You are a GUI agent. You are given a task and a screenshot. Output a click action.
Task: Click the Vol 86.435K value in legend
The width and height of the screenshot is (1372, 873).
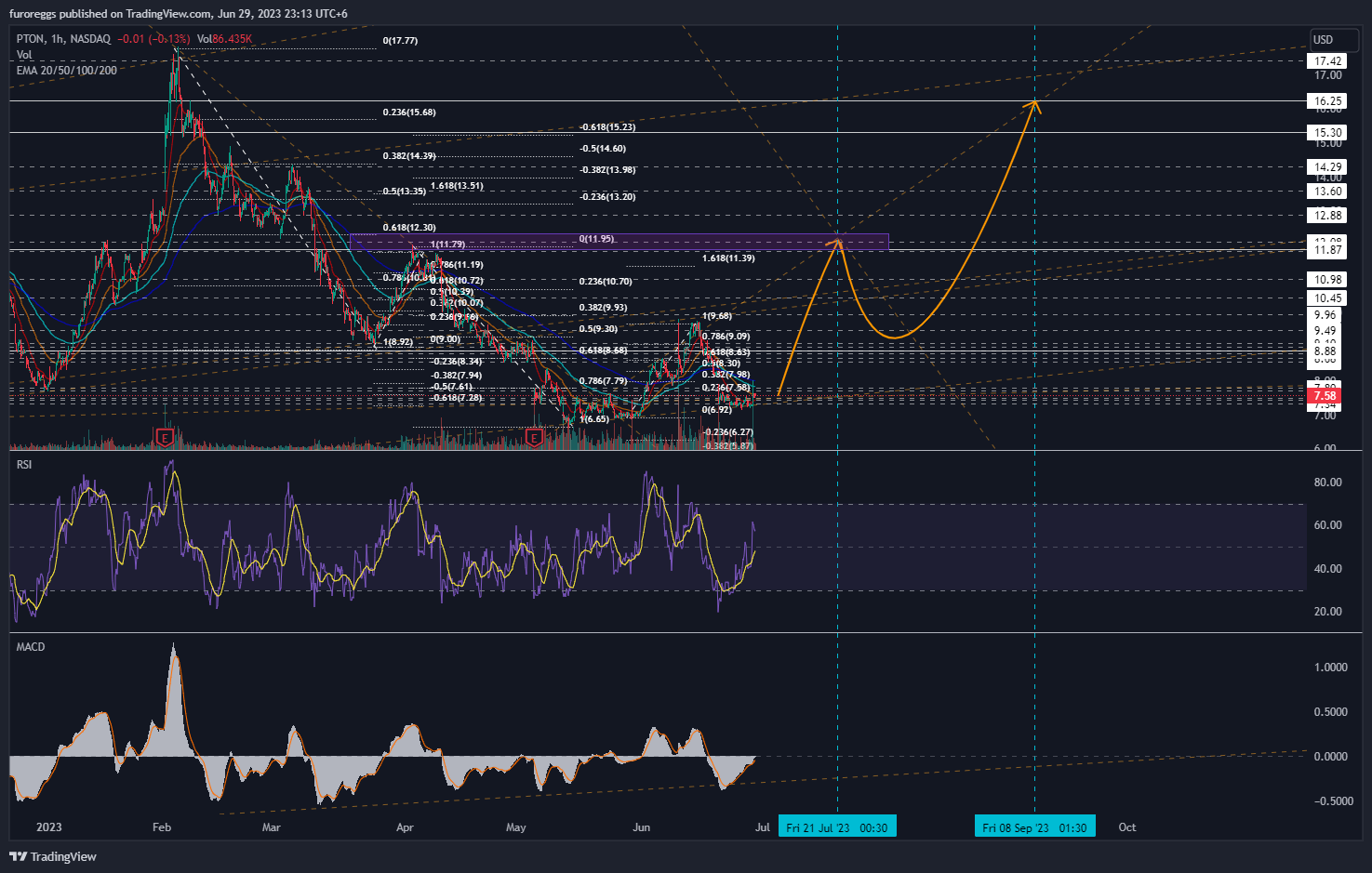(224, 39)
